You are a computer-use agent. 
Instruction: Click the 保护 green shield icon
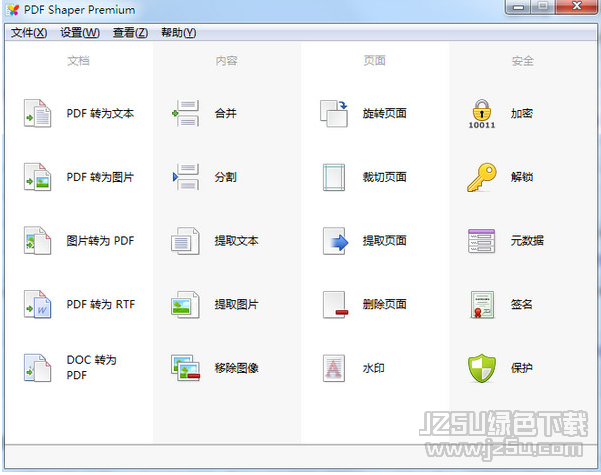[482, 368]
